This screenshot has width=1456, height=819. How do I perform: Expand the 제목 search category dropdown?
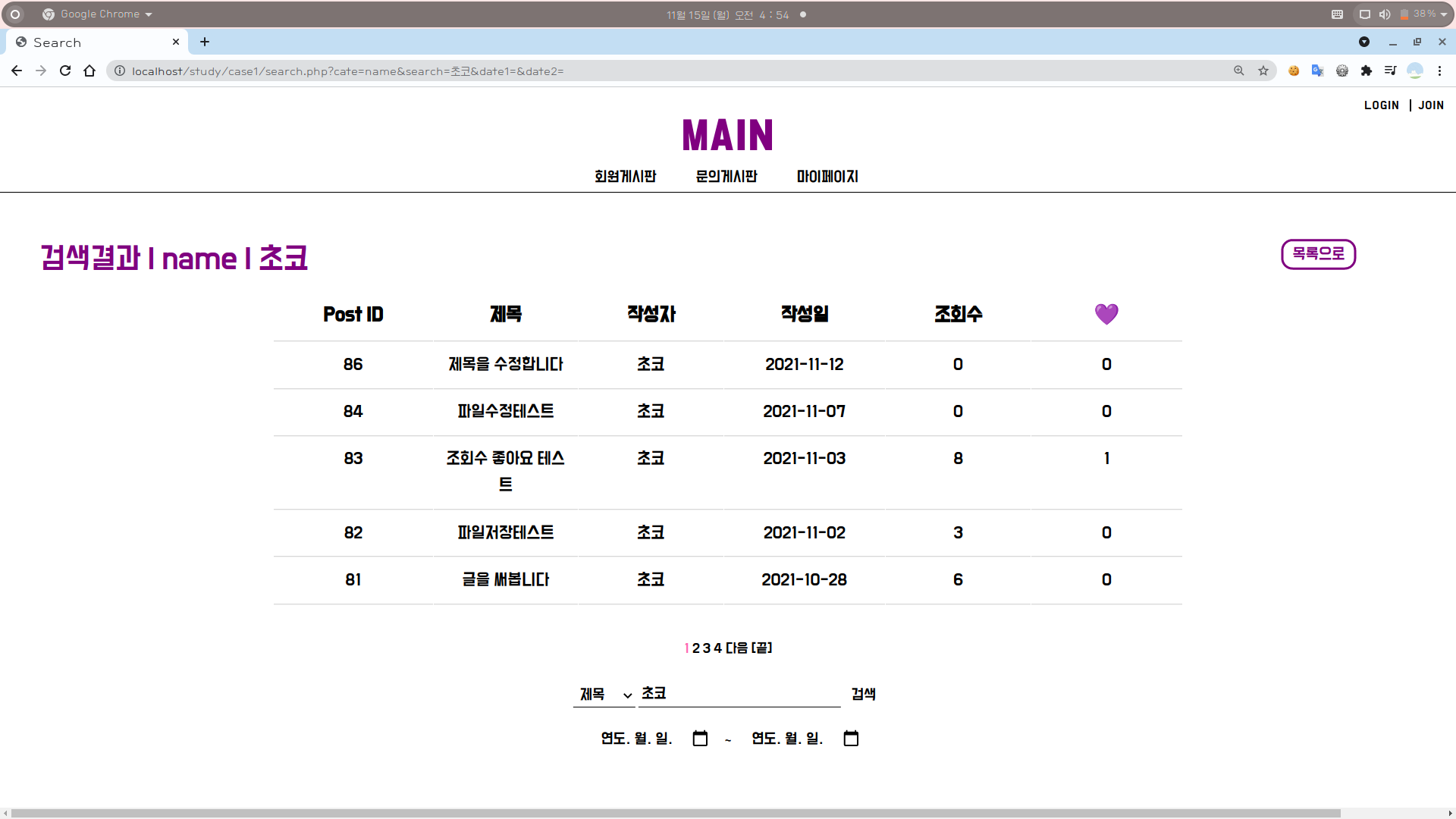coord(604,694)
